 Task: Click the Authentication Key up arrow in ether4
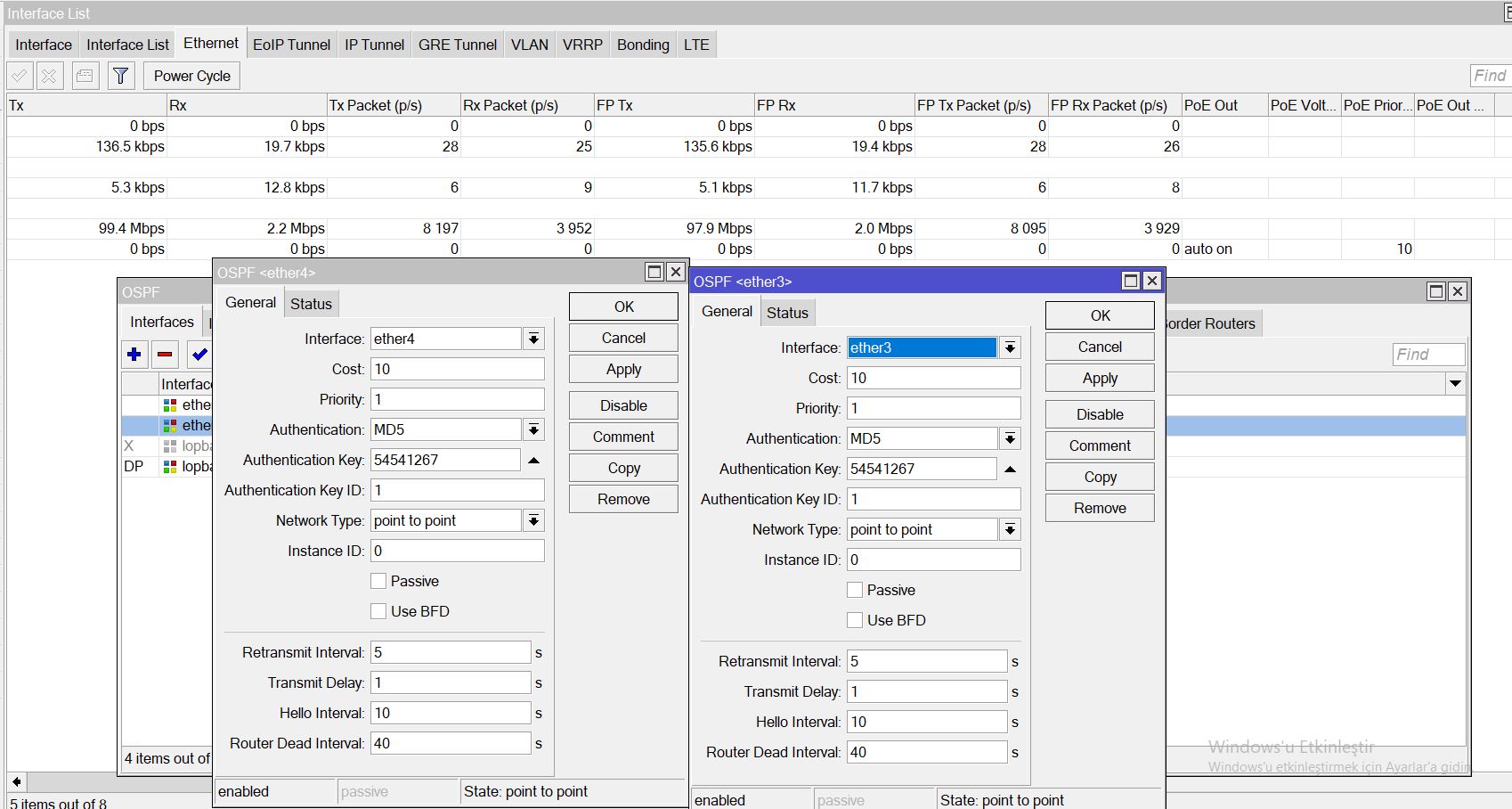tap(535, 460)
